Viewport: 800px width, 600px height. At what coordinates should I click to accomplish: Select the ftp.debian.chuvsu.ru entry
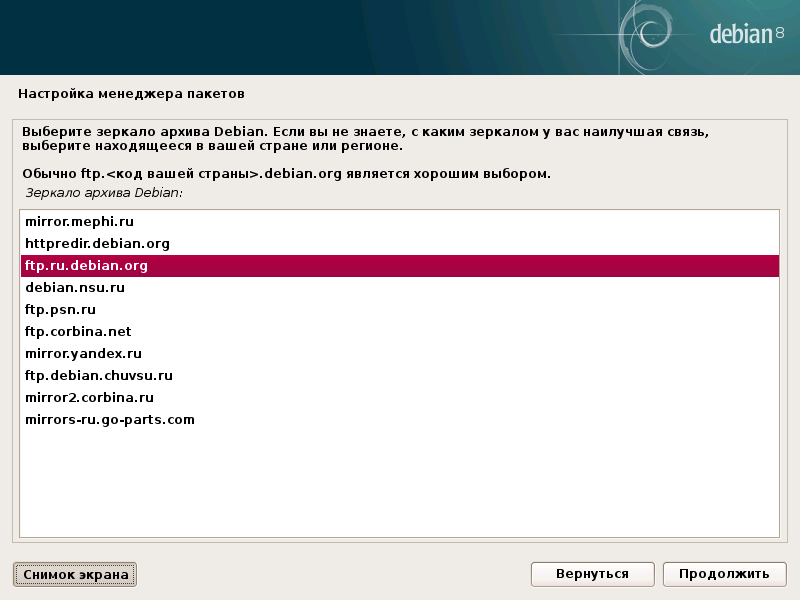point(97,375)
